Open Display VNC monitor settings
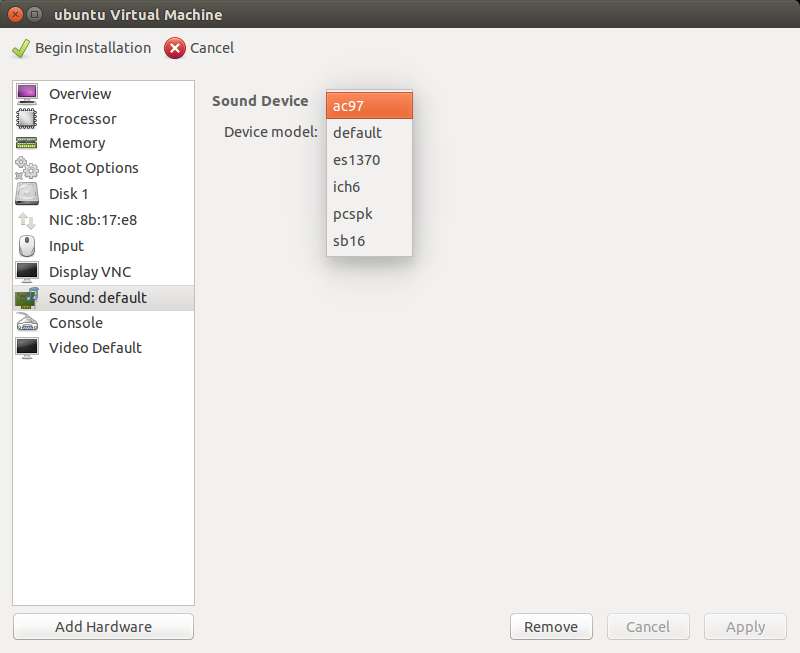The height and width of the screenshot is (653, 800). pyautogui.click(x=30, y=271)
